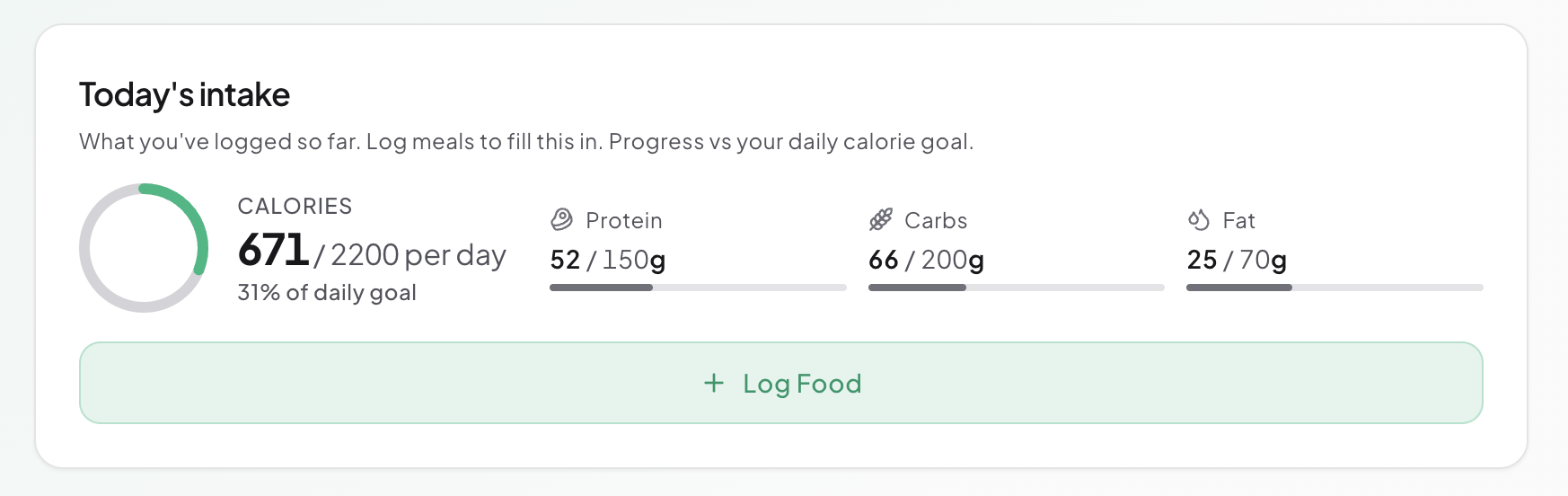The image size is (1568, 496).
Task: Click the Protein progress bar
Action: [x=698, y=288]
